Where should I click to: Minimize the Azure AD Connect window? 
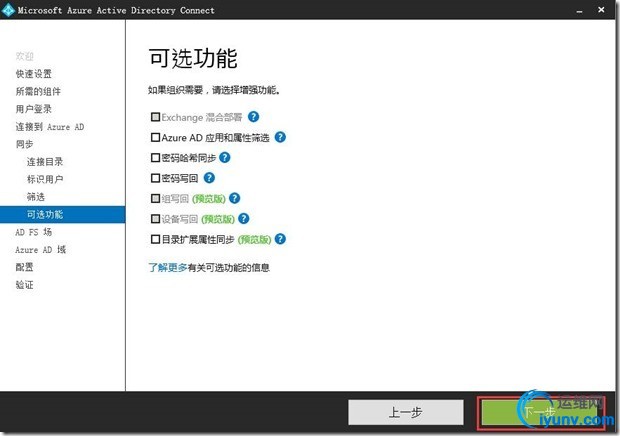point(579,11)
